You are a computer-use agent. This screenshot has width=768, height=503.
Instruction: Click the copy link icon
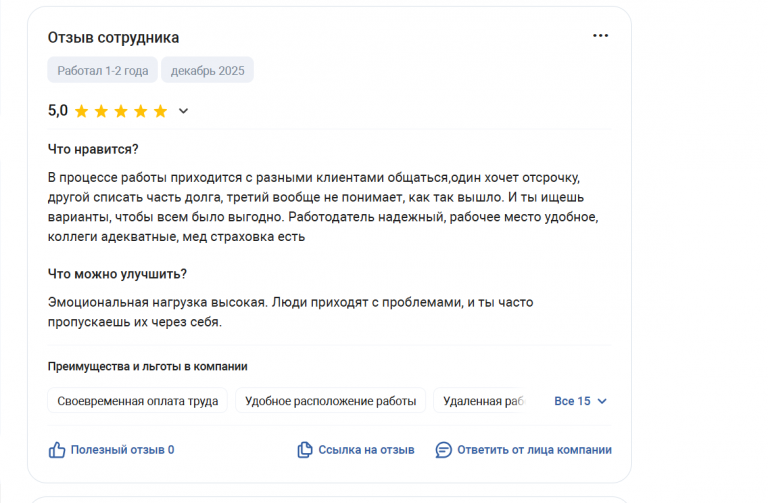tap(305, 450)
